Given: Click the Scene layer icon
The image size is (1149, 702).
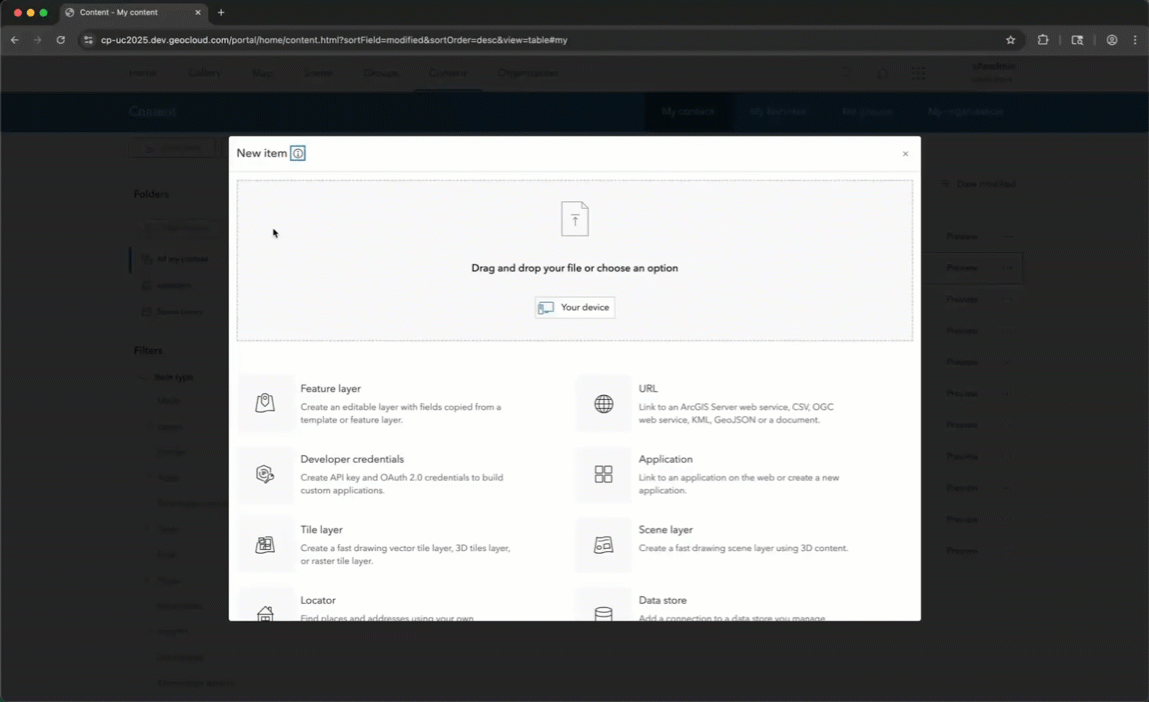Looking at the screenshot, I should [604, 544].
